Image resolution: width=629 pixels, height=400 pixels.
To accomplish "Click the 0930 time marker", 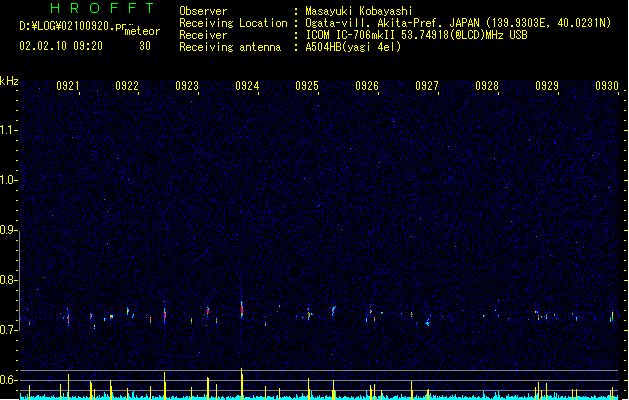I will pos(607,85).
